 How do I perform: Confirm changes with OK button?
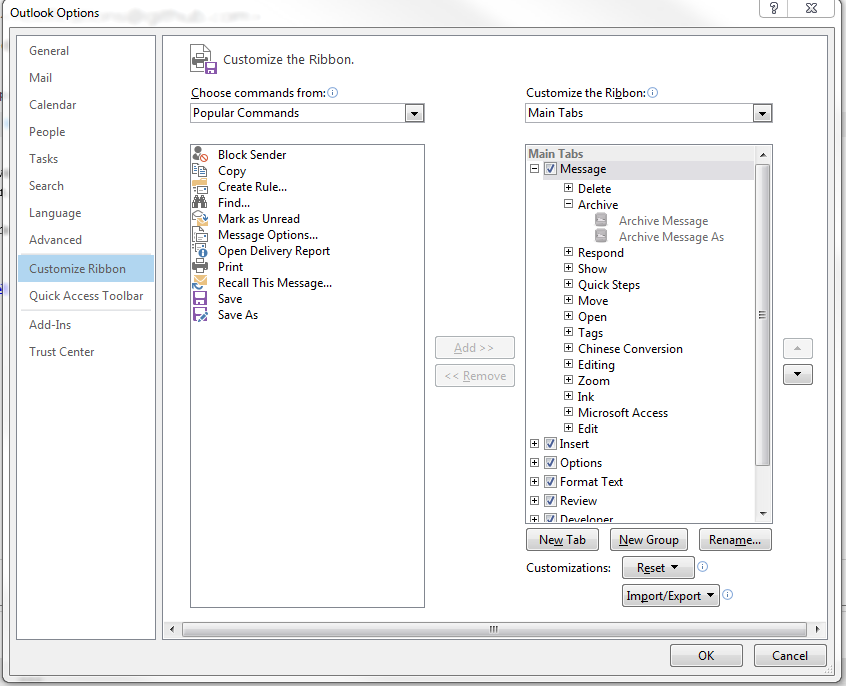point(706,656)
